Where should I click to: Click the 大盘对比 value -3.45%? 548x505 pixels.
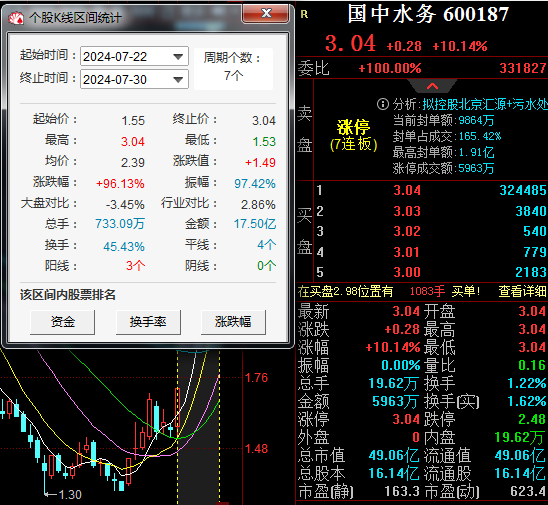tap(125, 205)
